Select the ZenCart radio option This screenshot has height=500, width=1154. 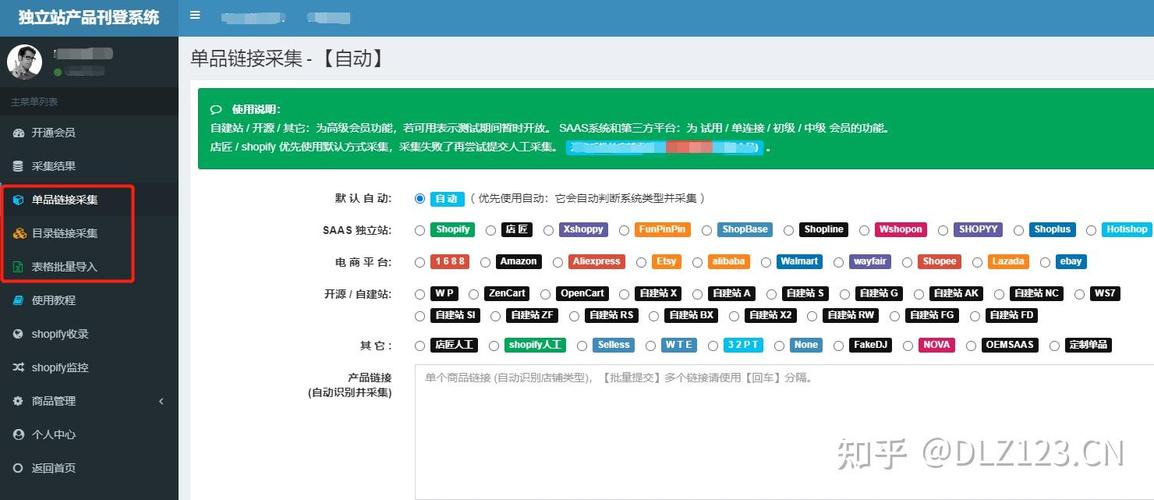tap(473, 294)
